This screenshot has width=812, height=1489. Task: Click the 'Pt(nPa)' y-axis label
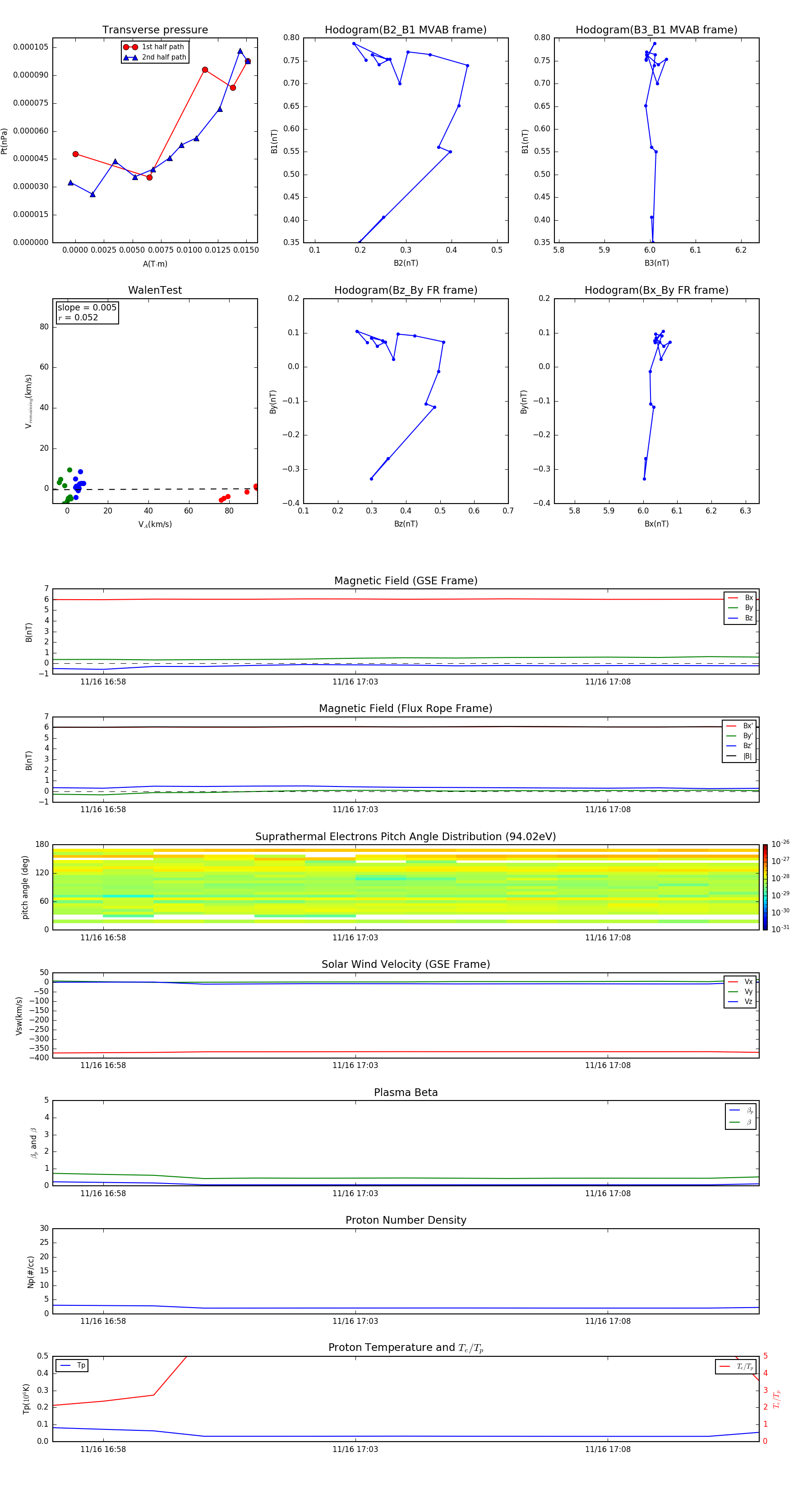[x=4, y=140]
